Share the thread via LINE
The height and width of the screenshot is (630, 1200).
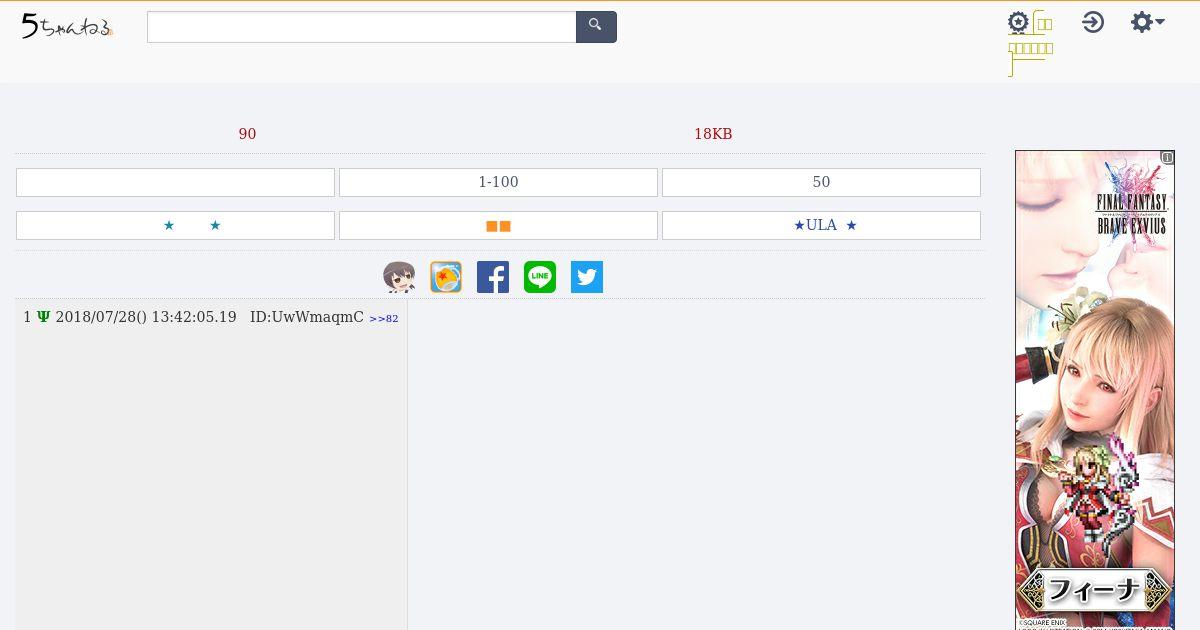pos(540,277)
